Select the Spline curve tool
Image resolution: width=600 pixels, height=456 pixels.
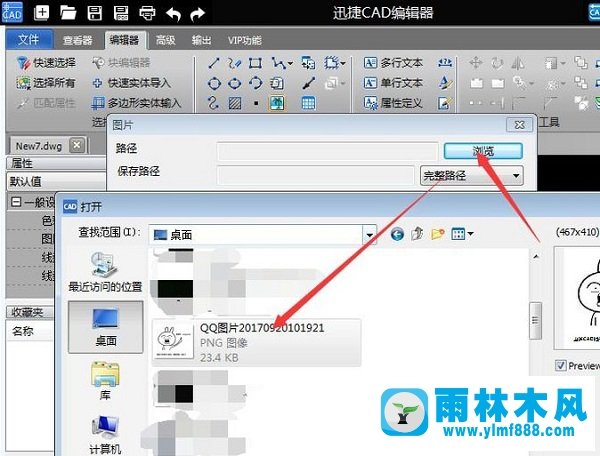213,103
